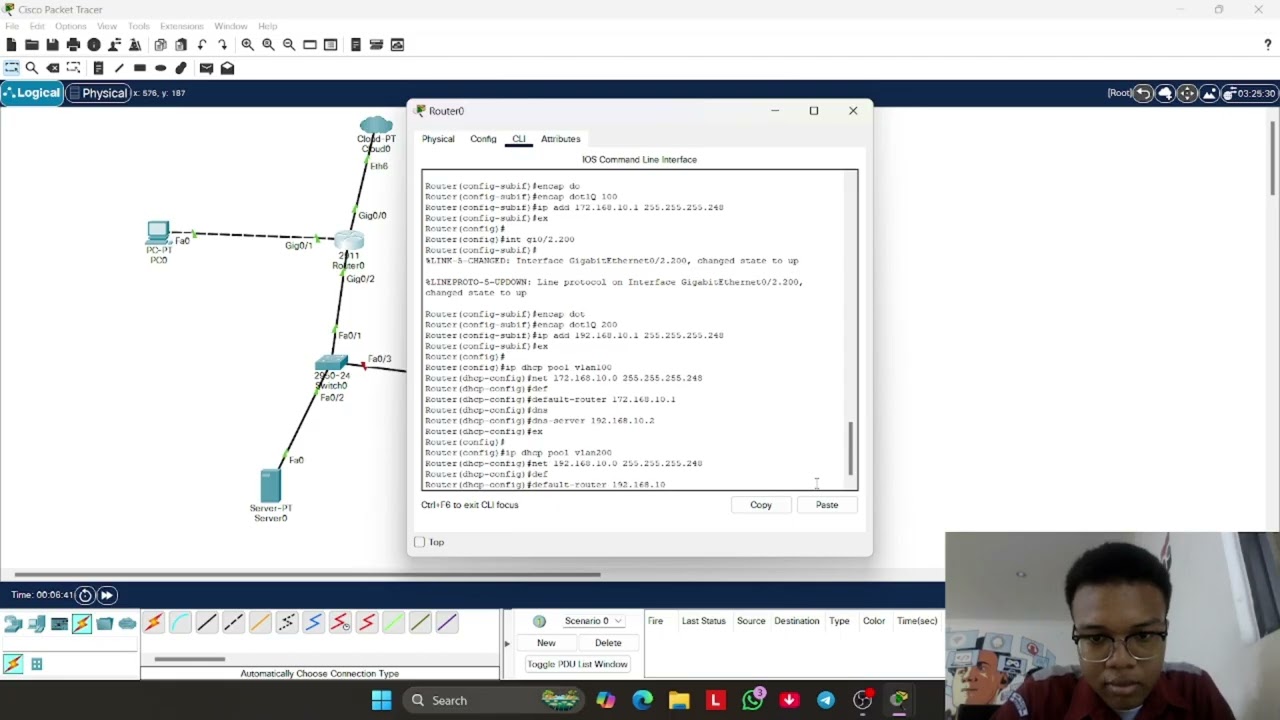Click inside the IOS CLI terminal
1280x720 pixels.
pos(634,330)
